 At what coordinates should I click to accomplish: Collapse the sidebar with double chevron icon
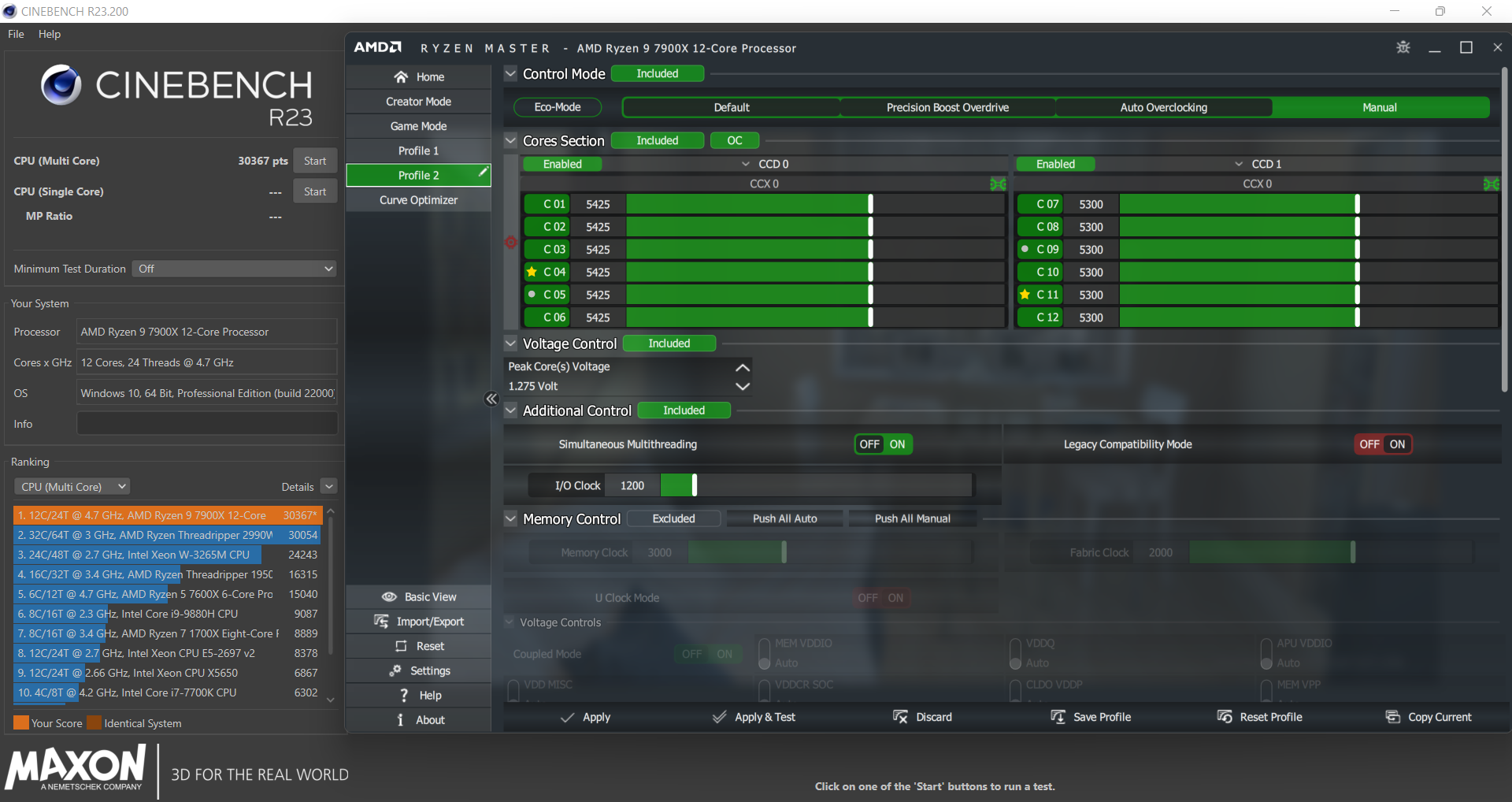pyautogui.click(x=491, y=399)
